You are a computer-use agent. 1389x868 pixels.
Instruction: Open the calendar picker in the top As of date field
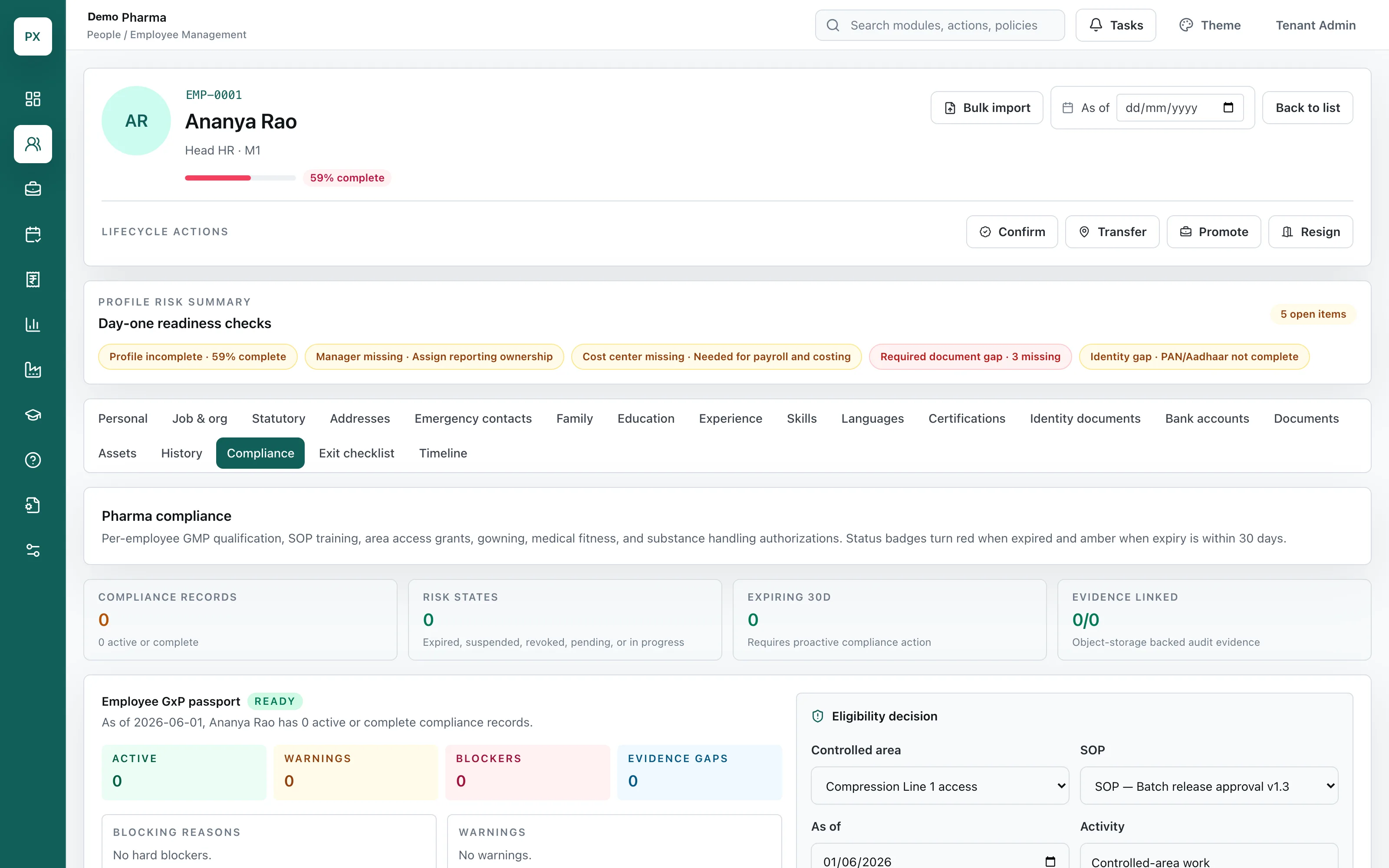1228,107
